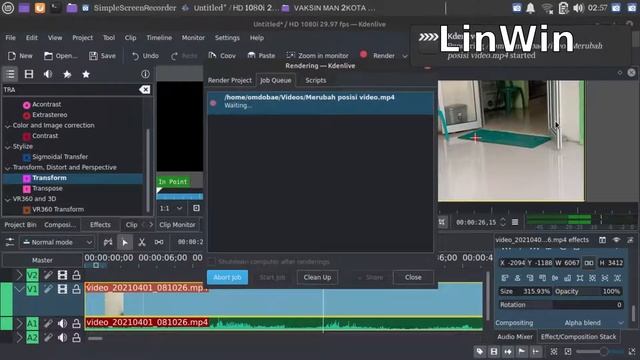Collapse the VR360 and 3D category
Viewport: 640px width, 360px height.
[7, 200]
